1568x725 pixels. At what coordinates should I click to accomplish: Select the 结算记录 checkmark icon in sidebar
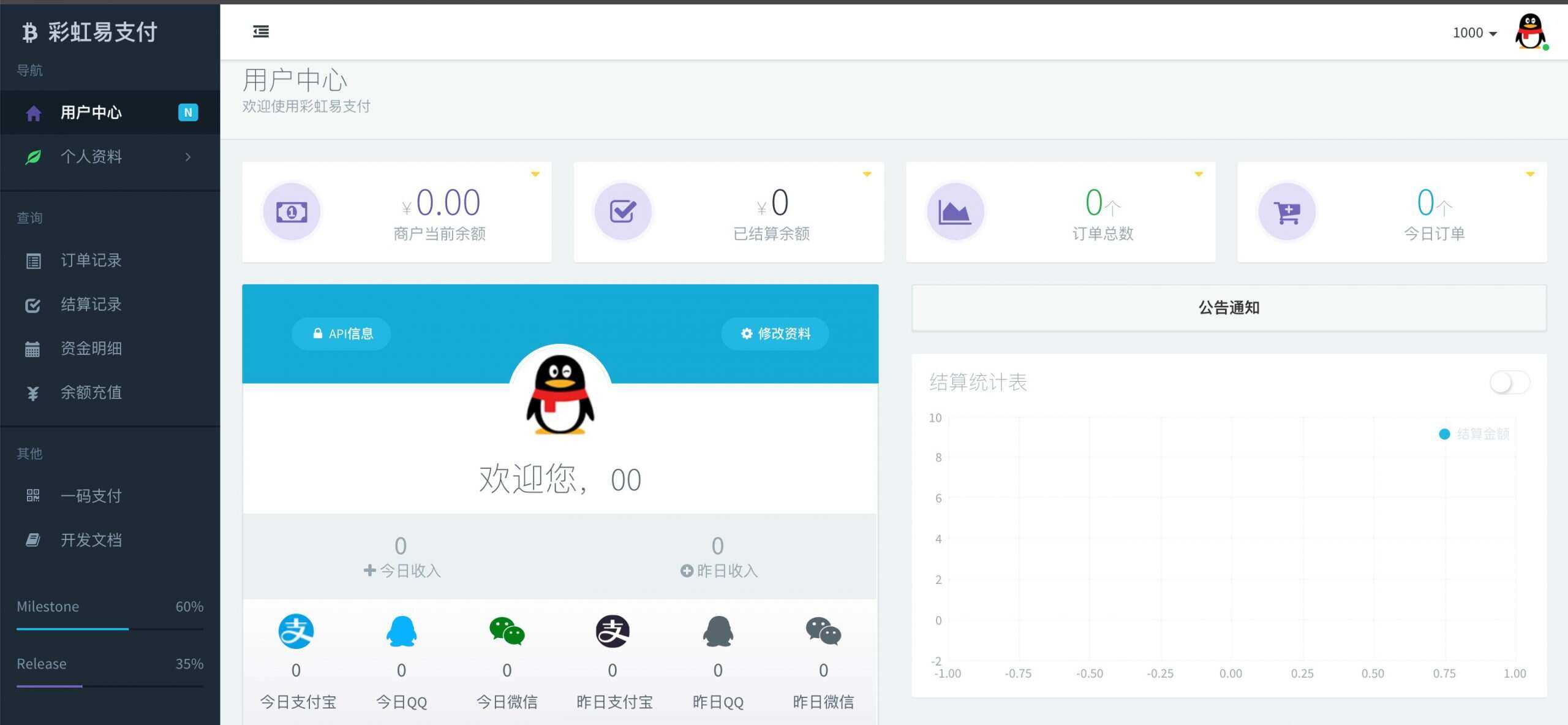pos(33,305)
